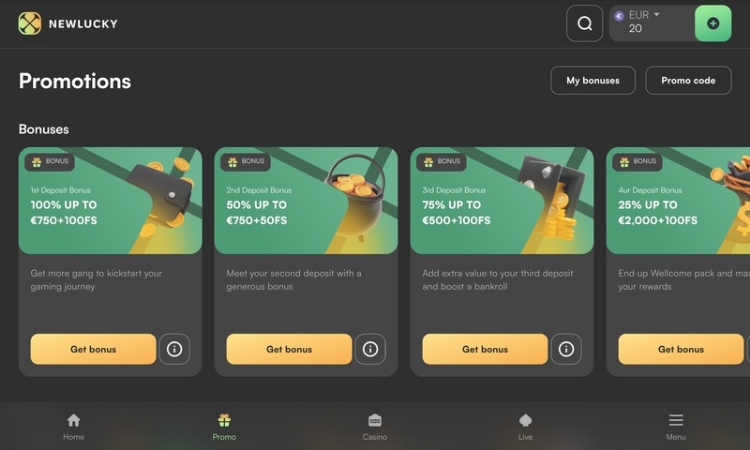Click the 75% up to €500+100FS banner
750x450 pixels.
pyautogui.click(x=502, y=200)
